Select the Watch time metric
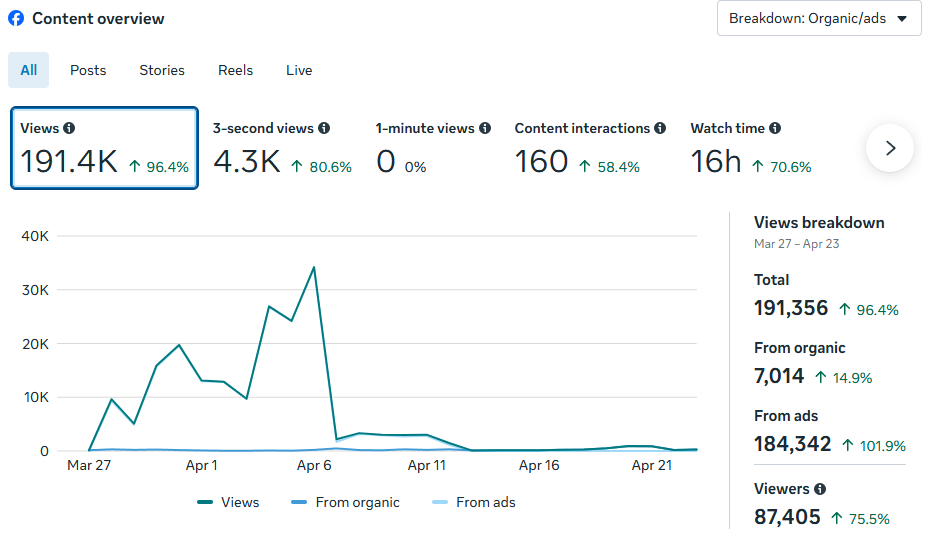The width and height of the screenshot is (929, 538). click(x=751, y=148)
